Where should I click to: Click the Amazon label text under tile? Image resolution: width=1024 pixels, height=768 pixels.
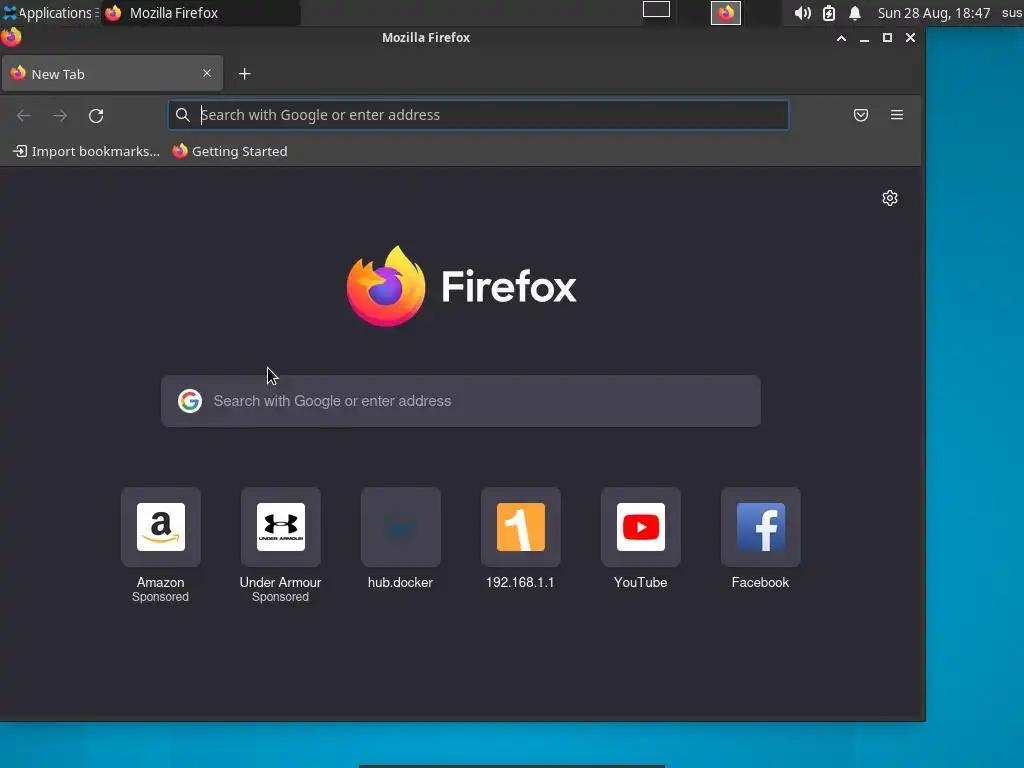click(161, 583)
